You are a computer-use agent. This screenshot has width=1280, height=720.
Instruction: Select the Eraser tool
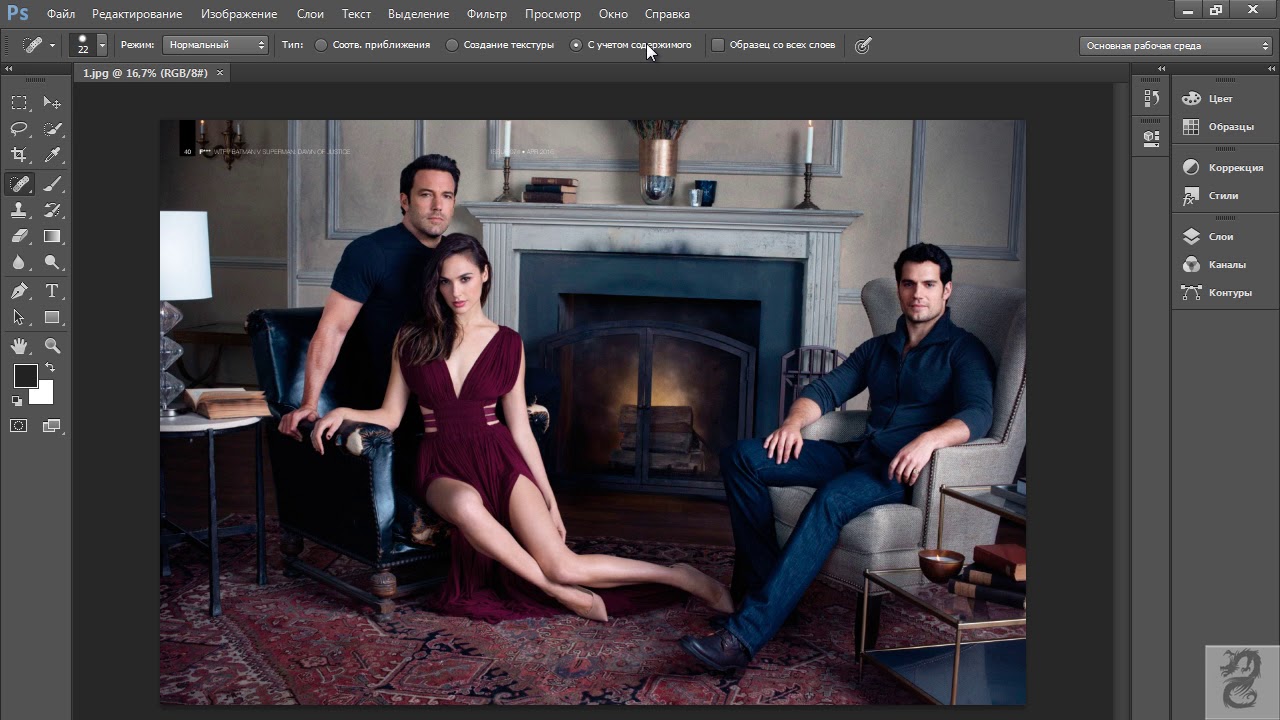point(19,237)
